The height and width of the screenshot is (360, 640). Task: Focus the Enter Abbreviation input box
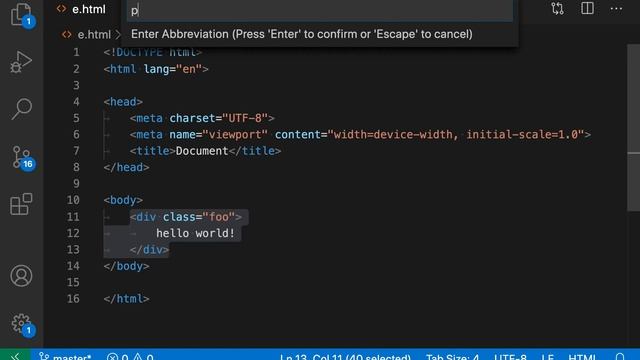[320, 11]
